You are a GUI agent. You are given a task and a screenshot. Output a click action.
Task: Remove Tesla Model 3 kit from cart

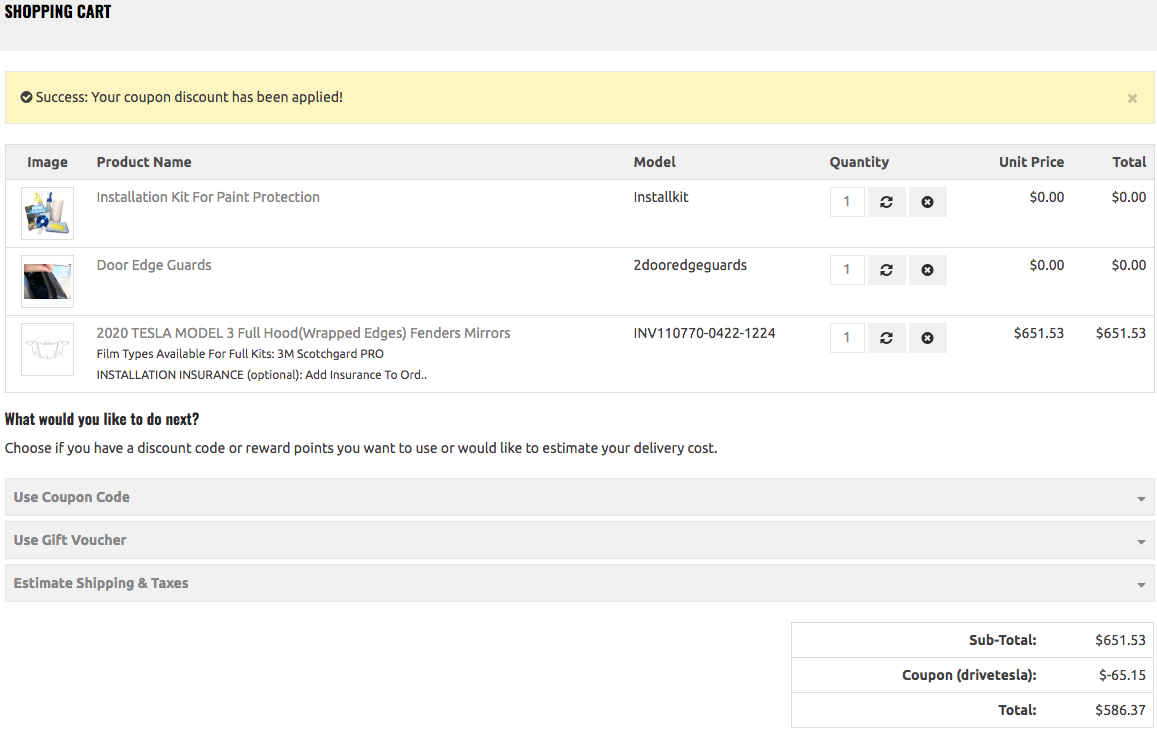[927, 338]
